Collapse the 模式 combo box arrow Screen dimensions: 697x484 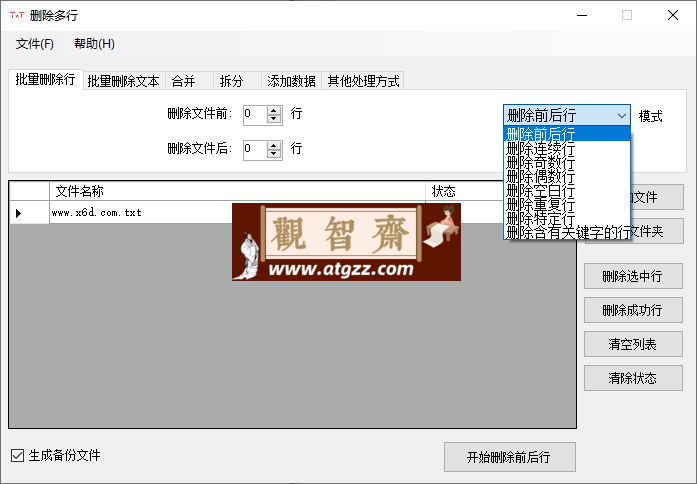pos(621,116)
